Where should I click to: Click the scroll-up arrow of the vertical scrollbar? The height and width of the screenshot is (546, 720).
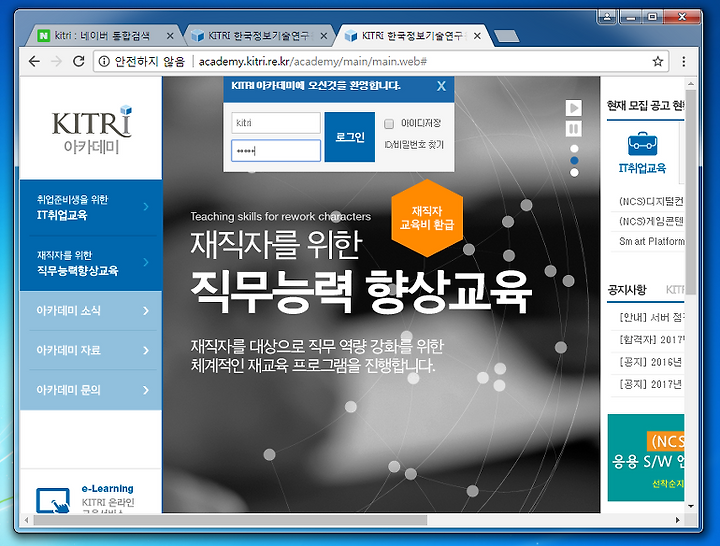691,84
